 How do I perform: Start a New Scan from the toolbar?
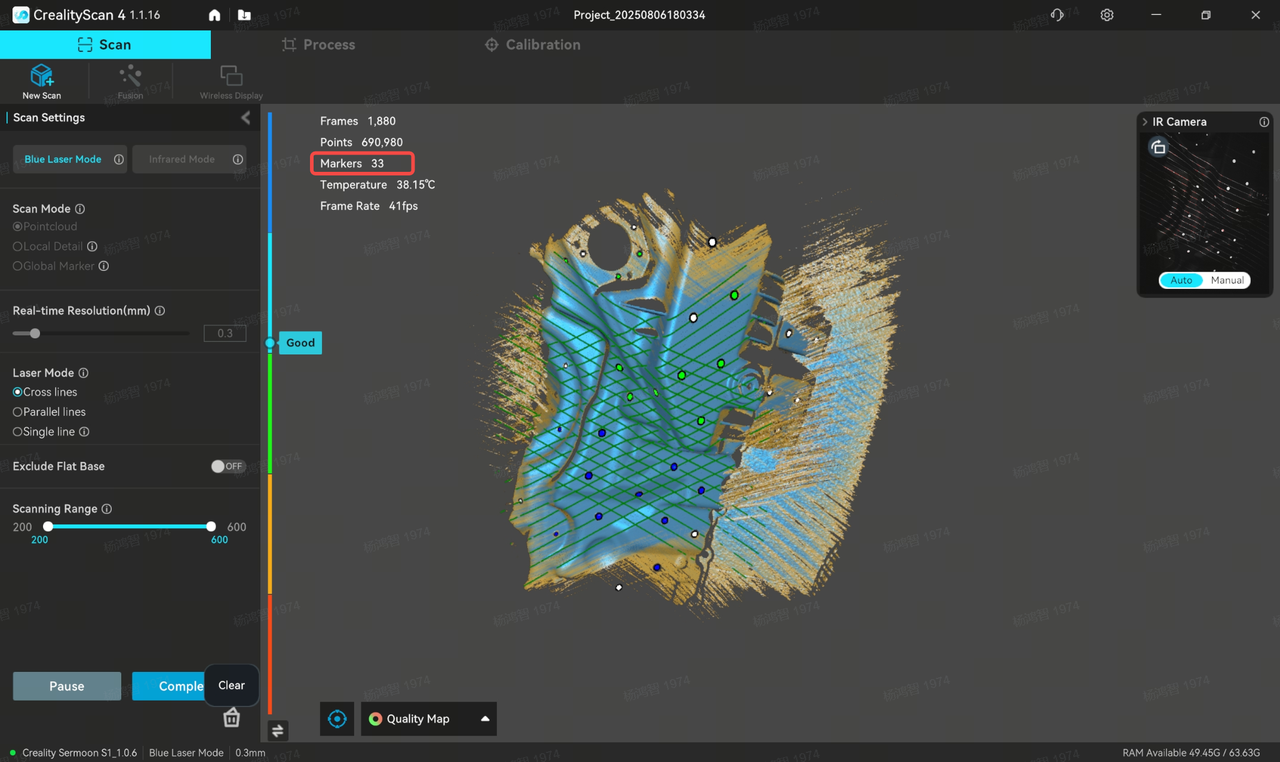pos(41,80)
